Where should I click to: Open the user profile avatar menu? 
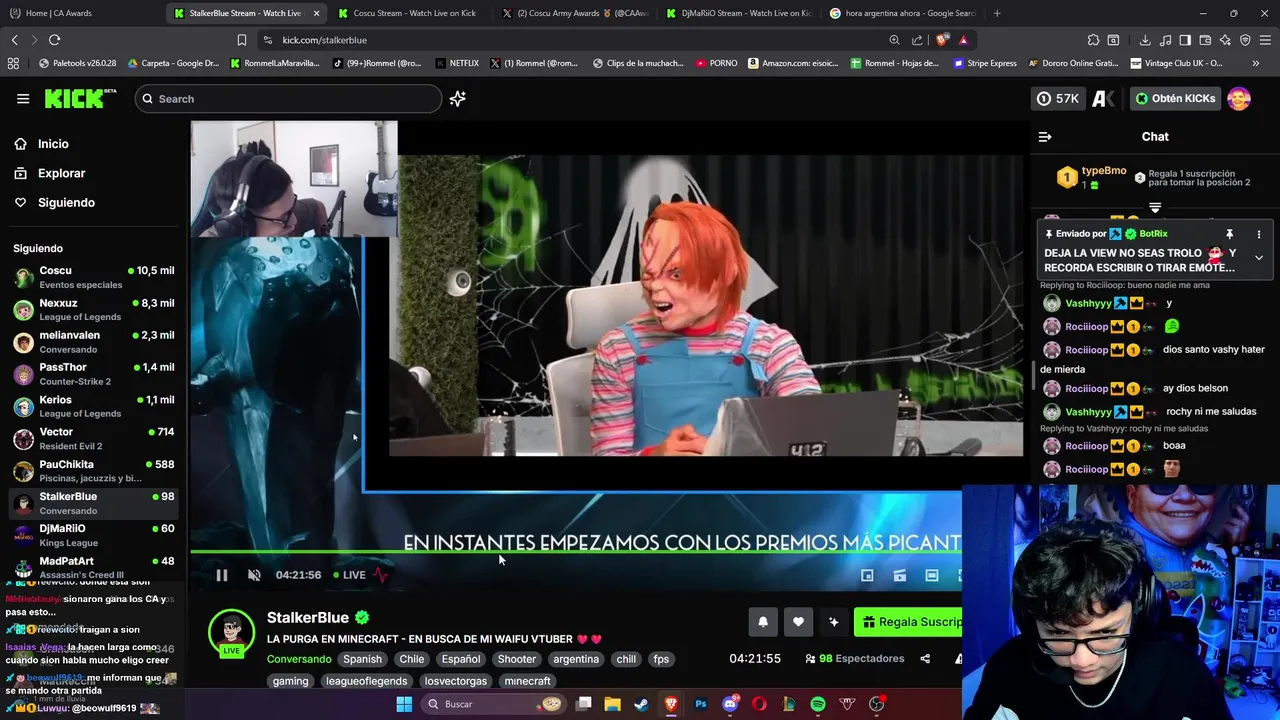(1239, 98)
